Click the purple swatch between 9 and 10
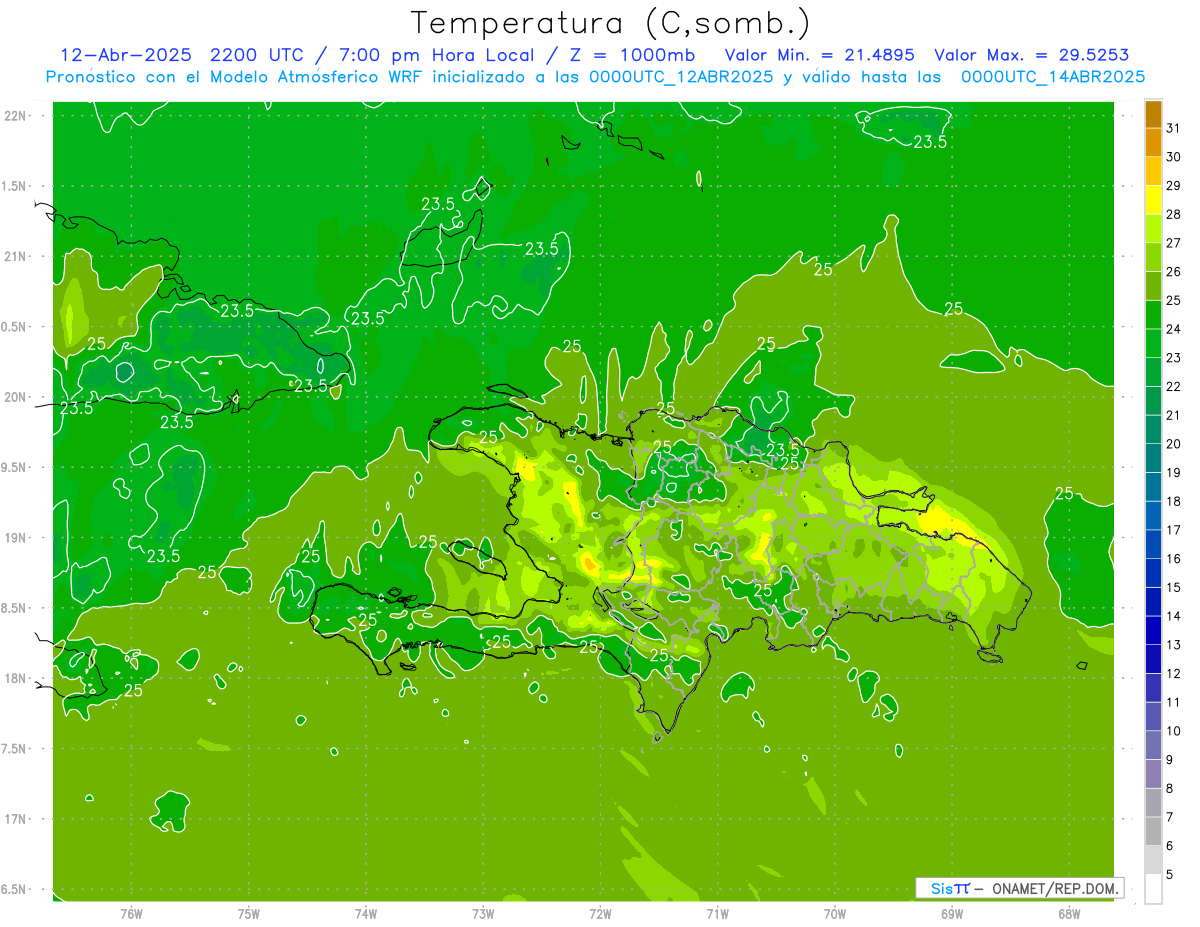This screenshot has width=1200, height=927. (1154, 746)
